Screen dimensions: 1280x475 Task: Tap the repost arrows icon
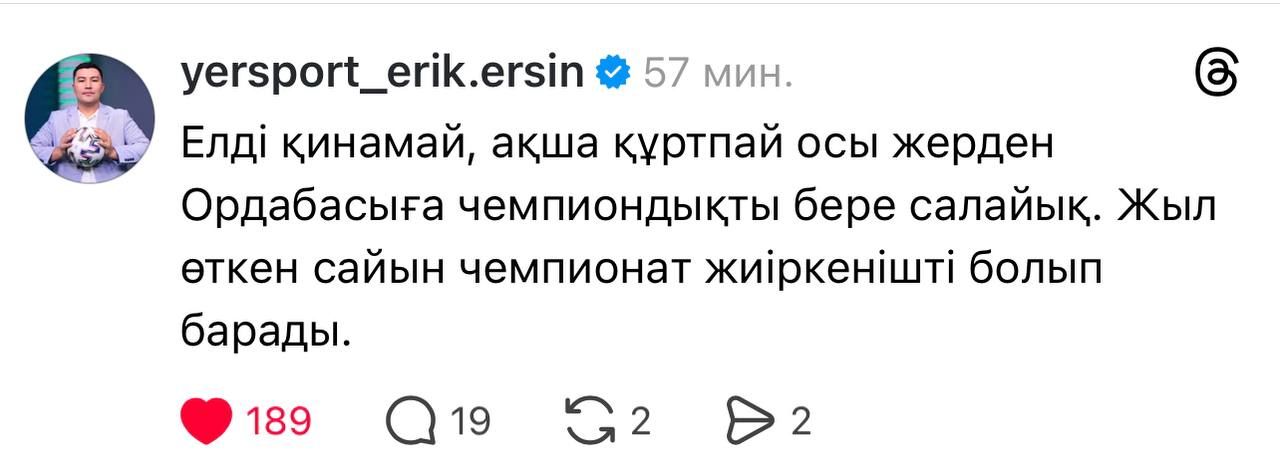590,421
